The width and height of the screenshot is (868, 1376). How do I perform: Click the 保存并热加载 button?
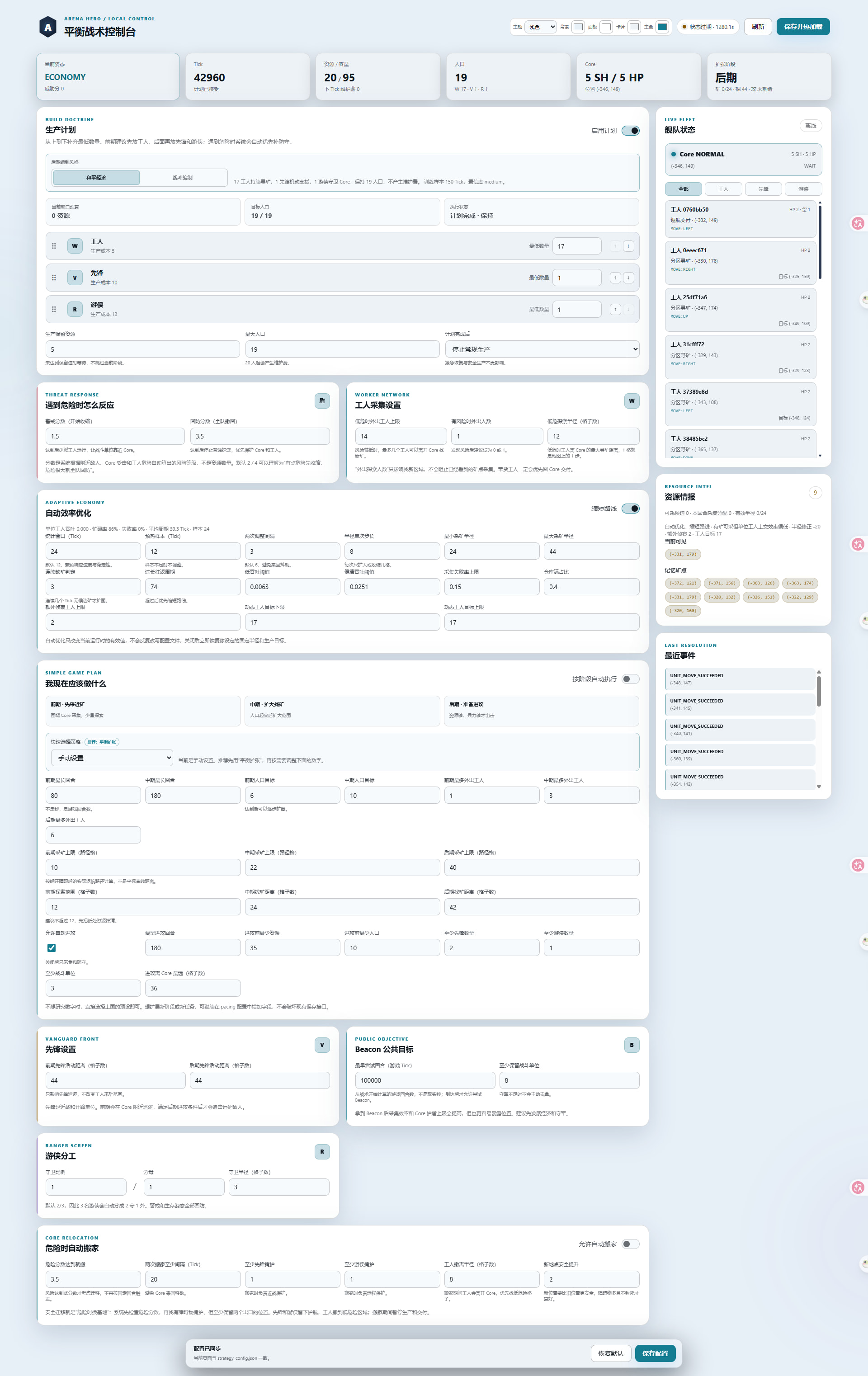click(803, 27)
